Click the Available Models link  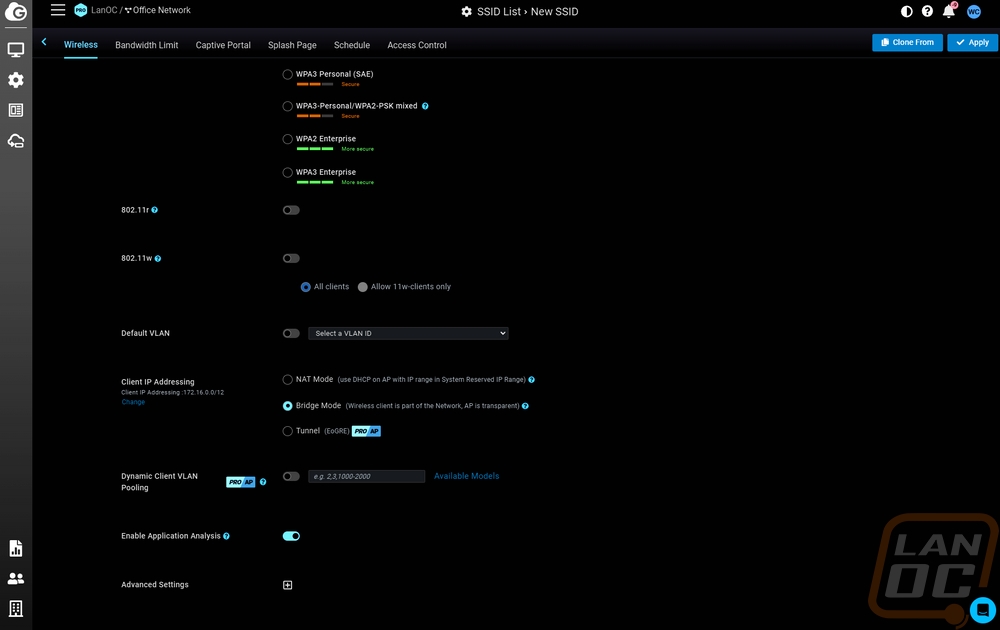point(466,476)
